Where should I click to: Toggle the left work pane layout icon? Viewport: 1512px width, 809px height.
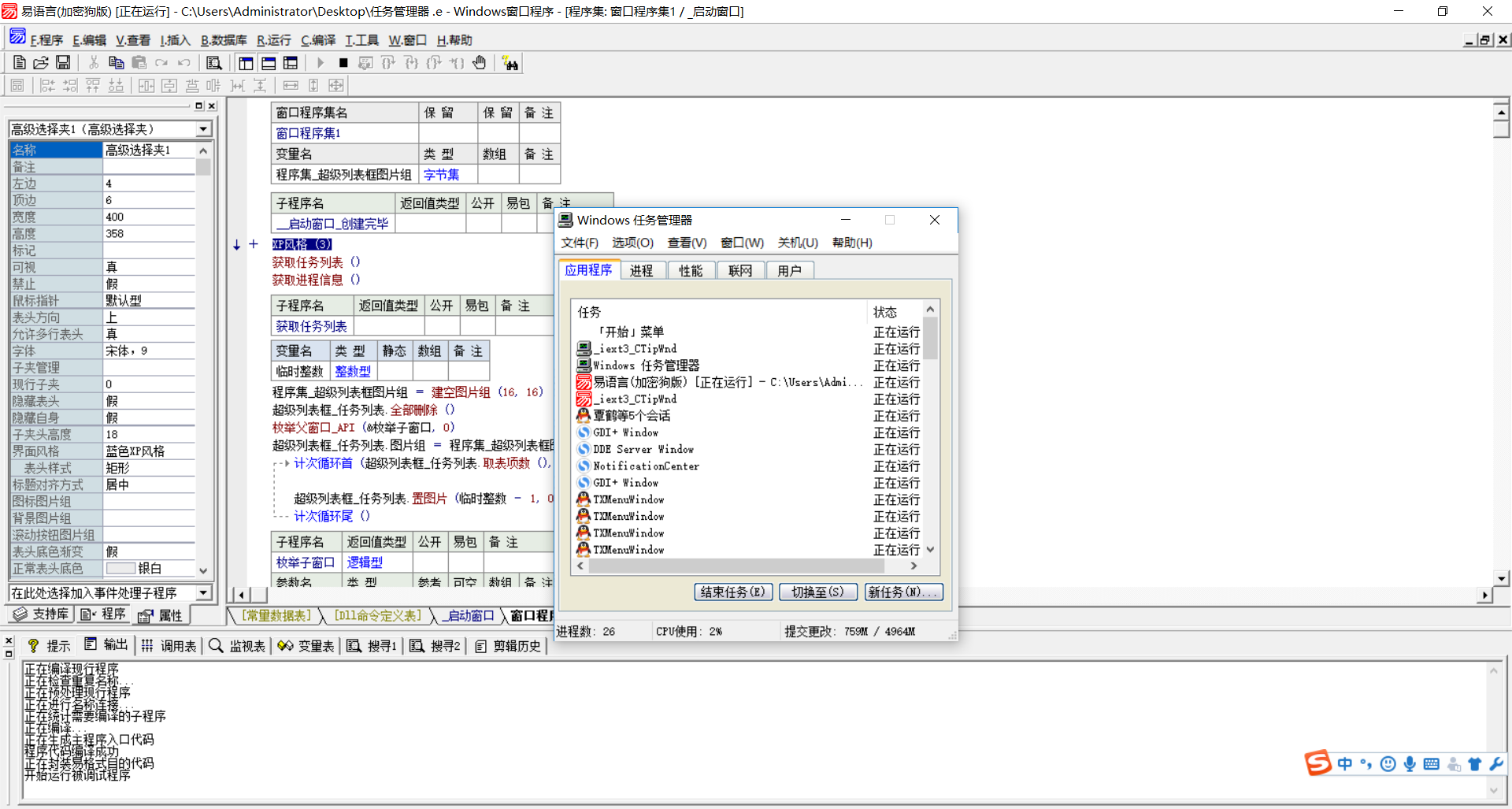tap(246, 62)
